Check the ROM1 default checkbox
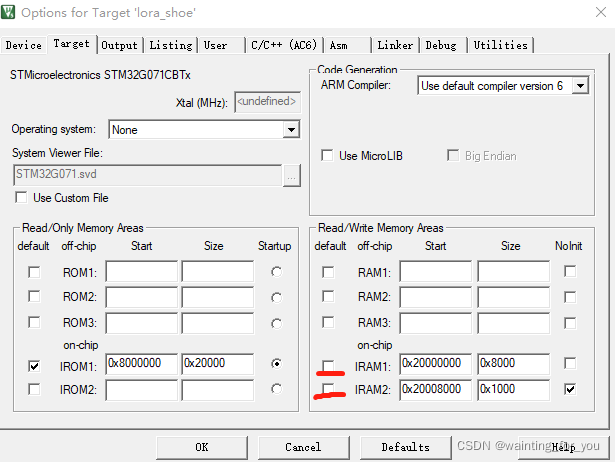The height and width of the screenshot is (462, 615). click(34, 272)
